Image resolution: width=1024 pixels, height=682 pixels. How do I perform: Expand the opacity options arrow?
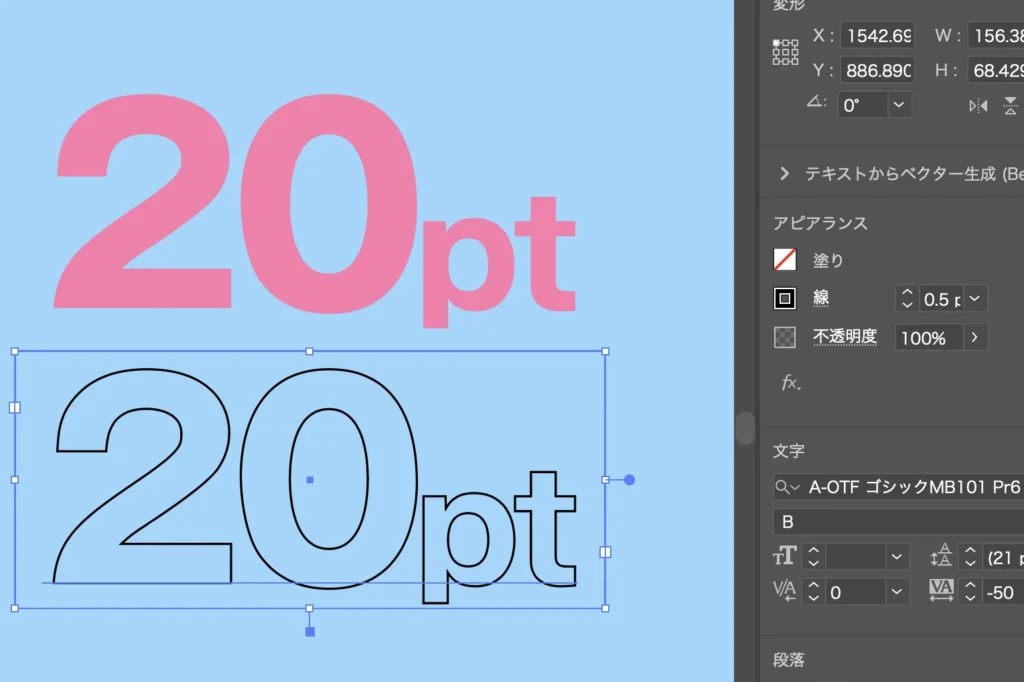click(974, 338)
